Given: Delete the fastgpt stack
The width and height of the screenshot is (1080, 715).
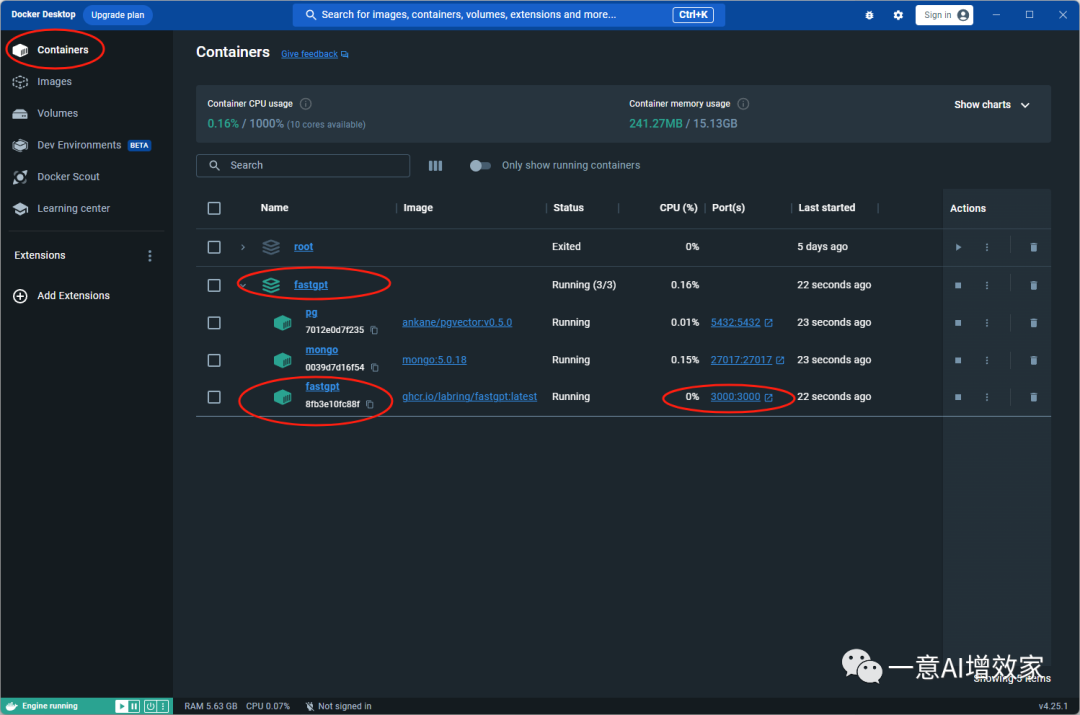Looking at the screenshot, I should click(x=1033, y=285).
